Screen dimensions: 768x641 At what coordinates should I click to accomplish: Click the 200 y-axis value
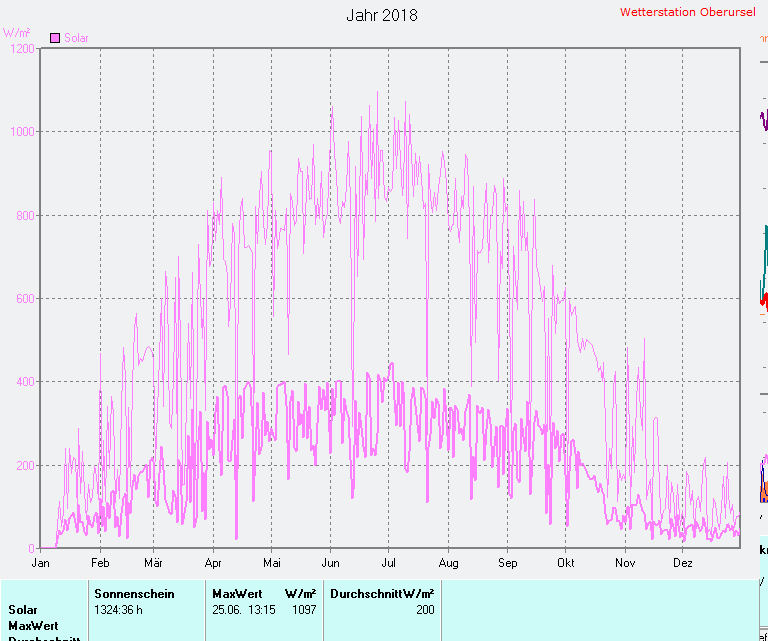click(25, 465)
